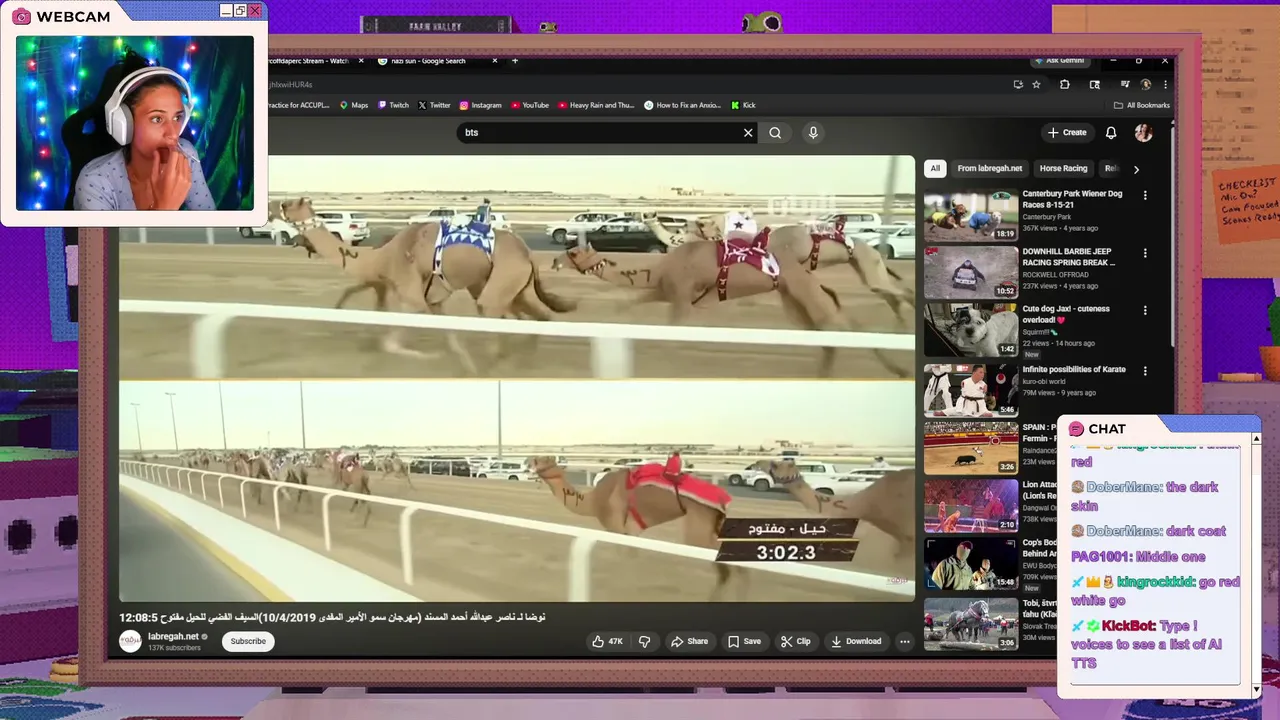Click the camel race video player
Screen dimensions: 1280x720
click(x=517, y=378)
